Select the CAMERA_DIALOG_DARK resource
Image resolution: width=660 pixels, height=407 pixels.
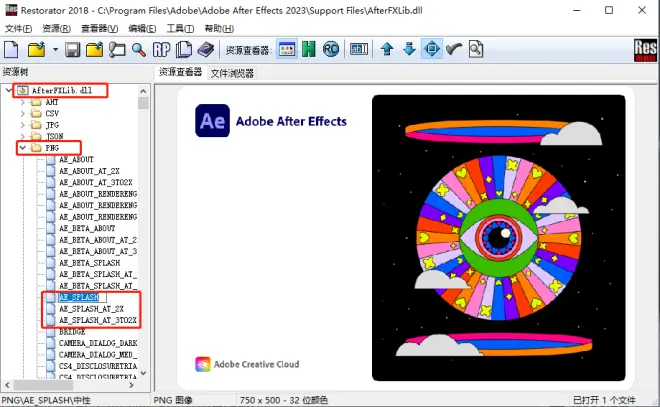98,343
